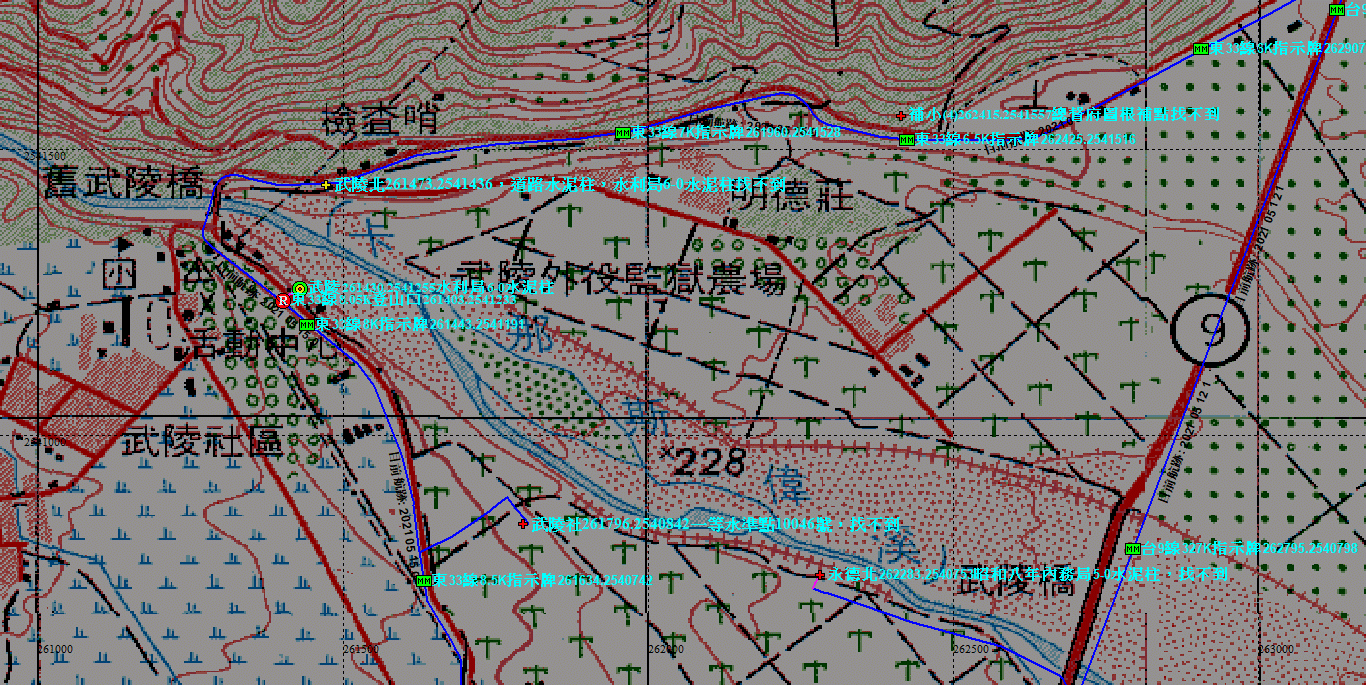Click the green 東33線6K指示牌 marker icon
This screenshot has height=685, width=1366.
(1200, 49)
